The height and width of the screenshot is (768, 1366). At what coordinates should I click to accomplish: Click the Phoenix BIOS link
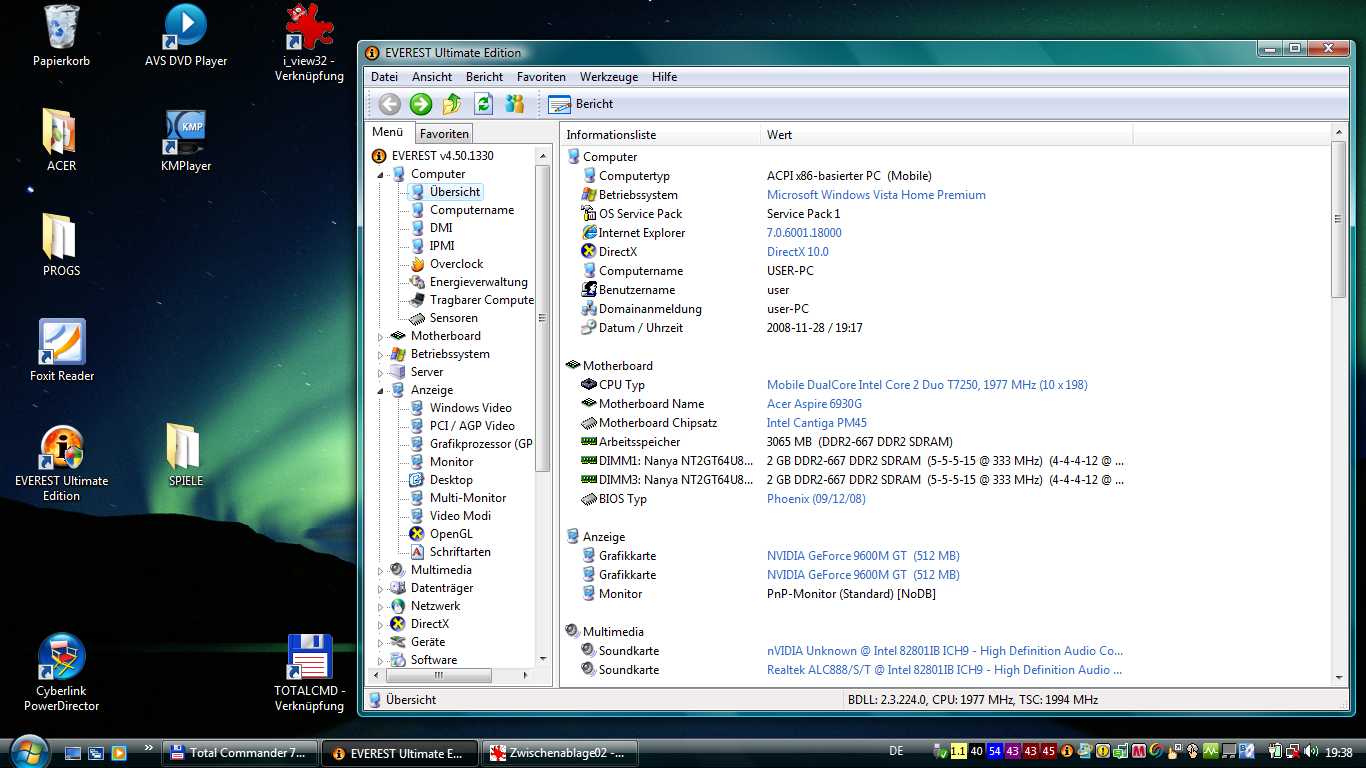click(x=816, y=499)
